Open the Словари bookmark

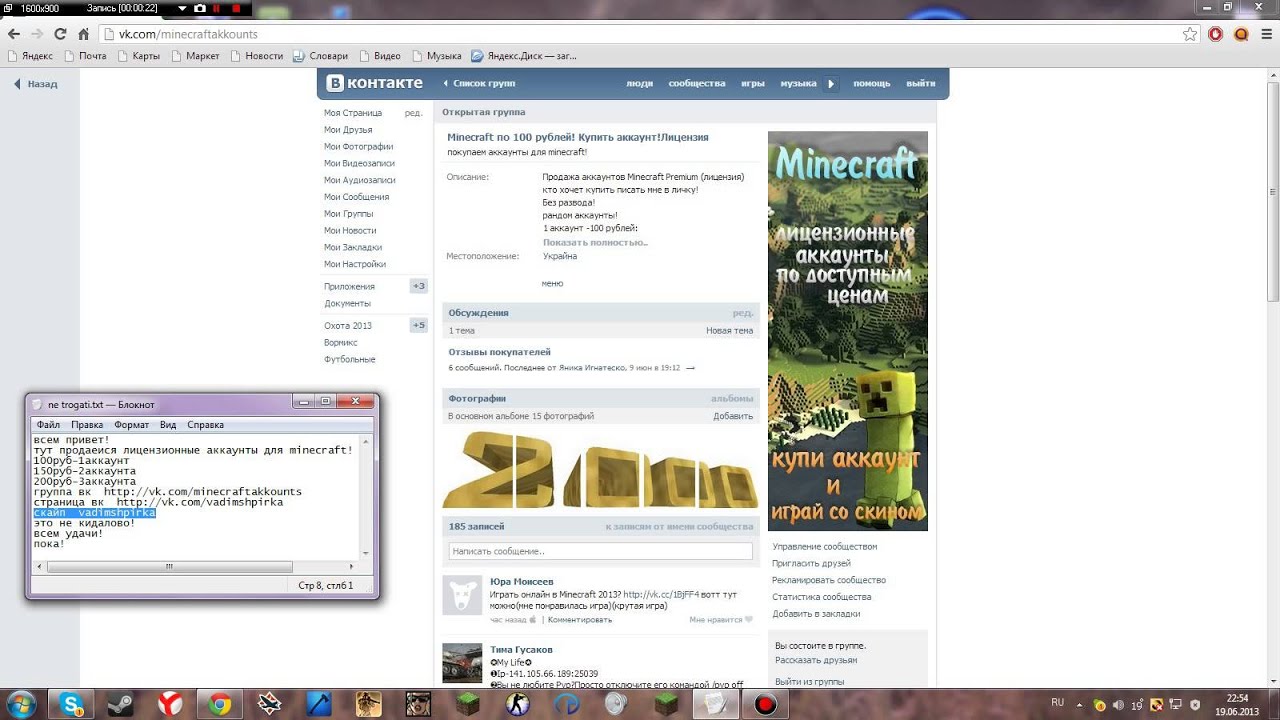320,56
